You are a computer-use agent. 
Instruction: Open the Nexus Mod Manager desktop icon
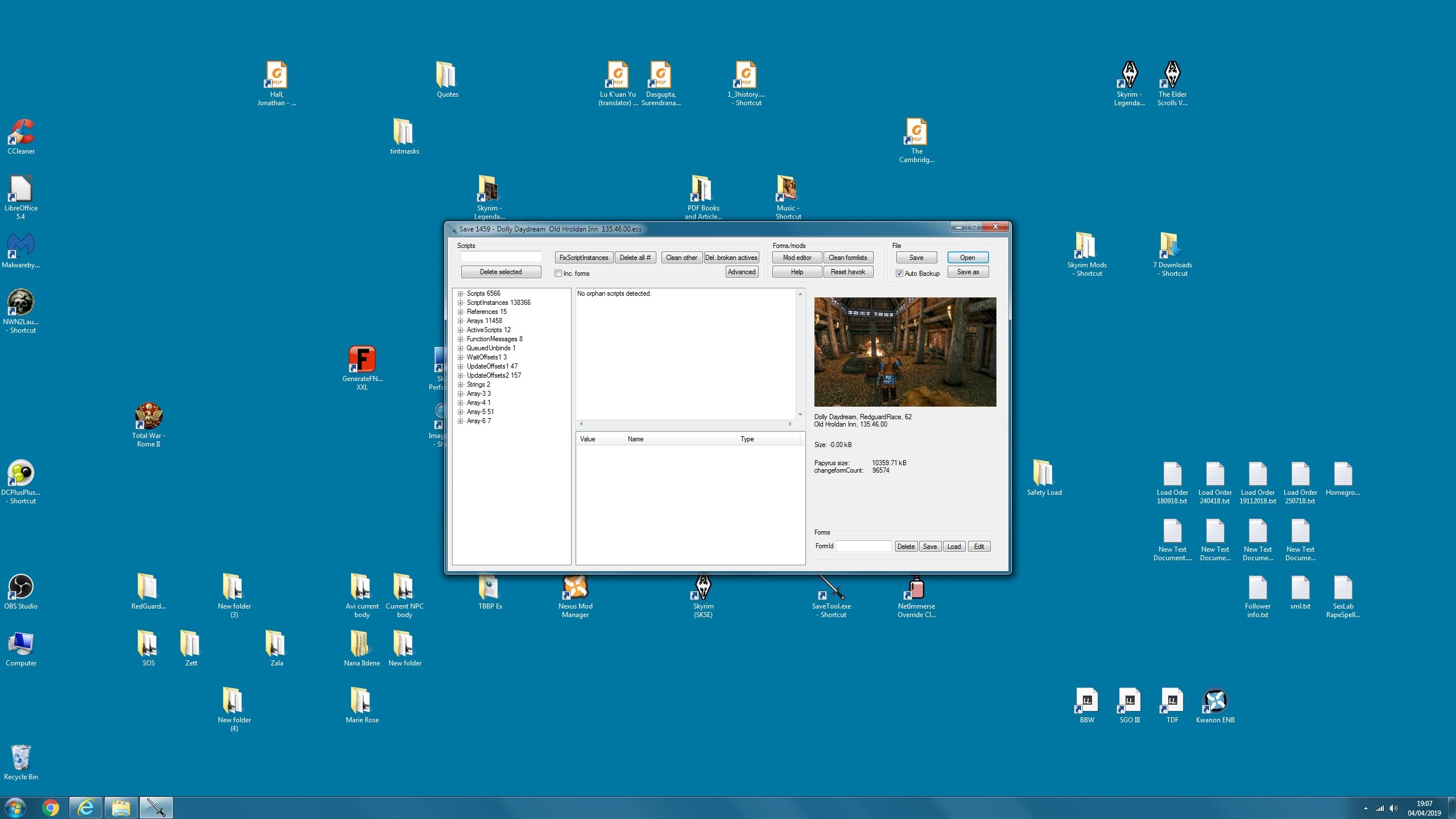[x=575, y=596]
